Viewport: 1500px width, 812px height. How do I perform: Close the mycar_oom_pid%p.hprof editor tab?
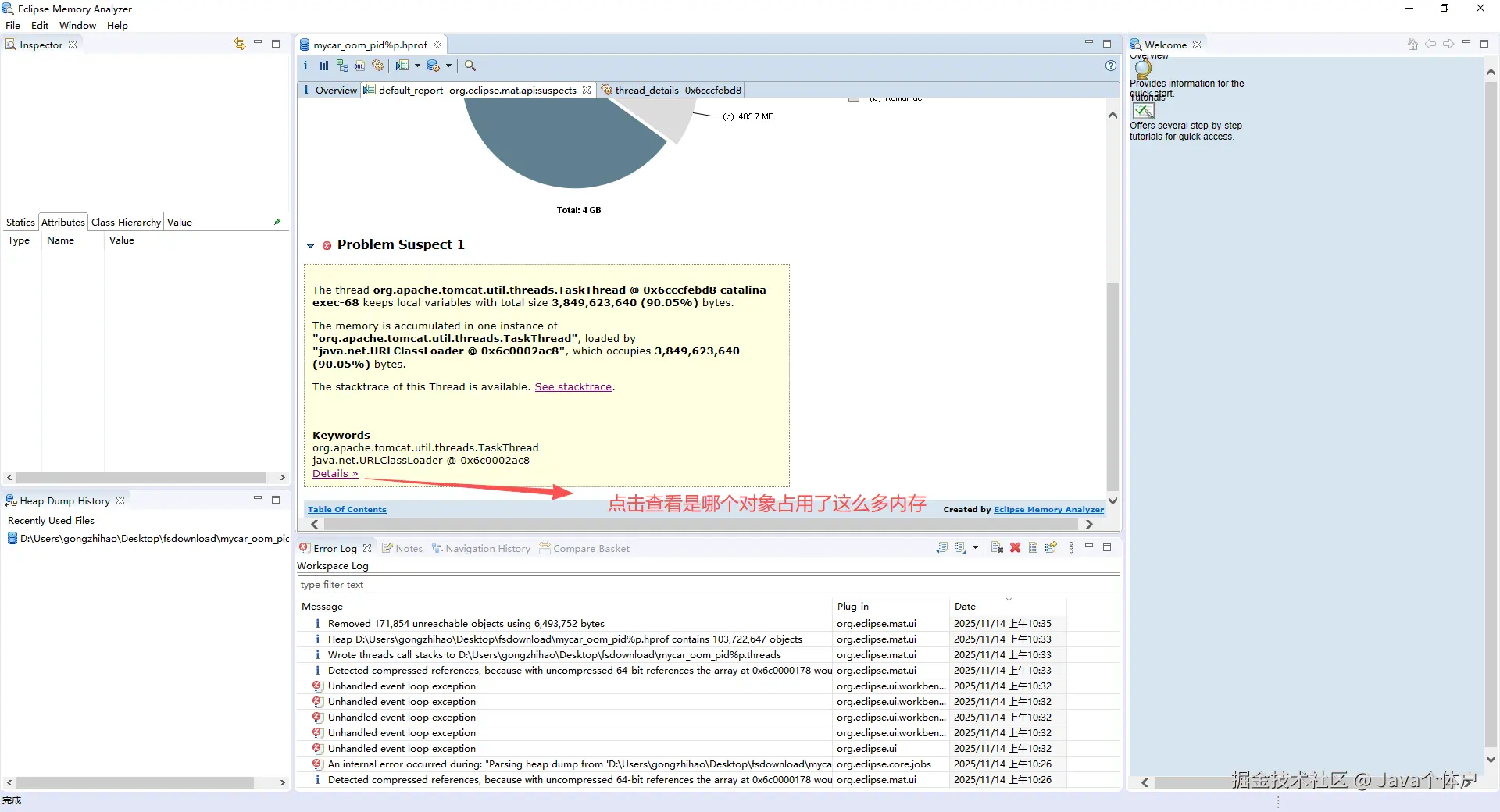click(x=437, y=45)
